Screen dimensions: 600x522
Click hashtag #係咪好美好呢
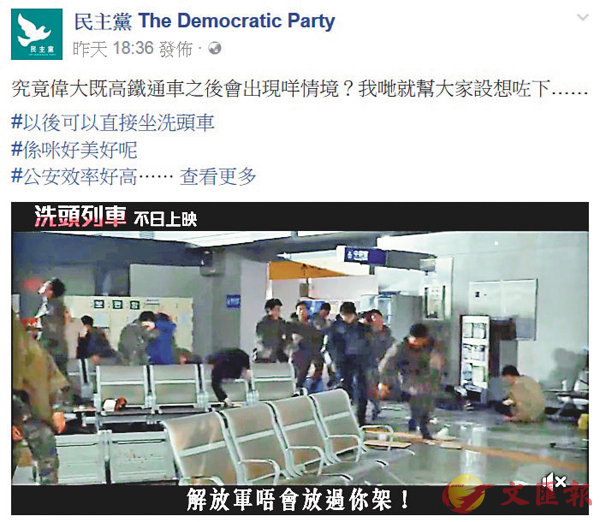(74, 149)
